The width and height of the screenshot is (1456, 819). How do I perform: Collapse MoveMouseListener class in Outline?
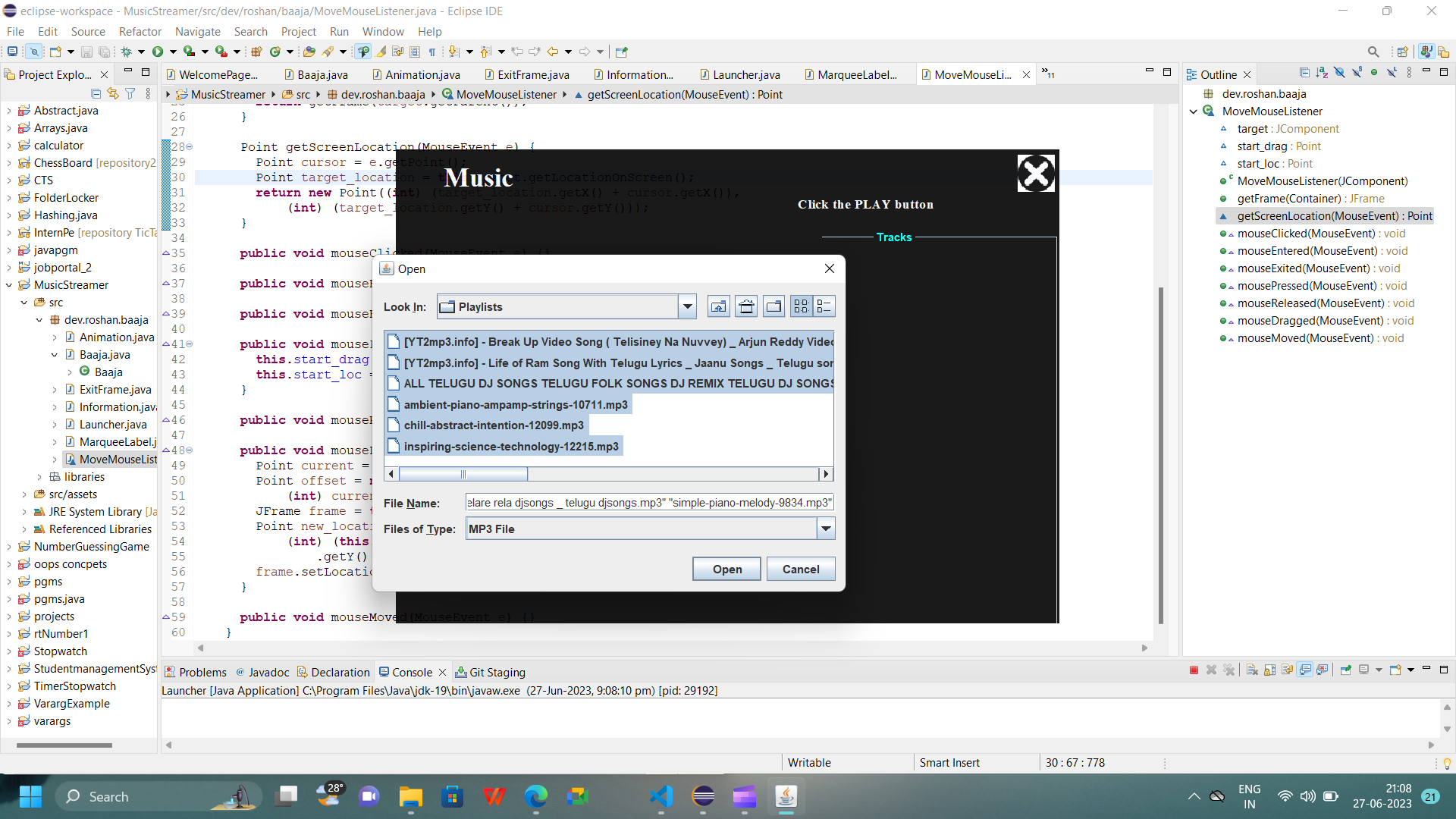(1194, 111)
